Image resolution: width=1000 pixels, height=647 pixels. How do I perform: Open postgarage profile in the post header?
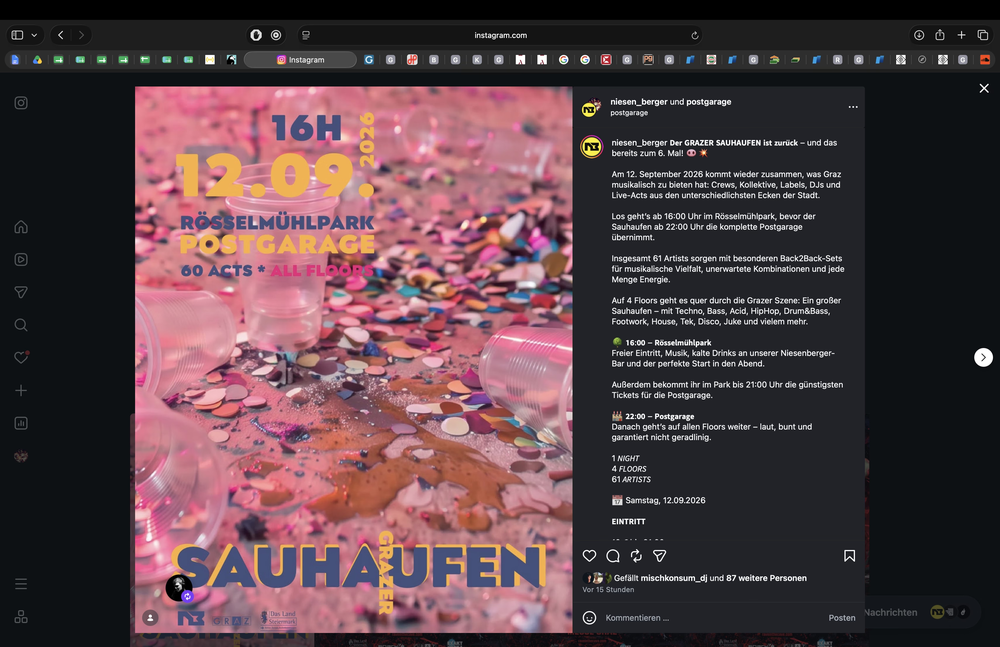click(x=709, y=101)
